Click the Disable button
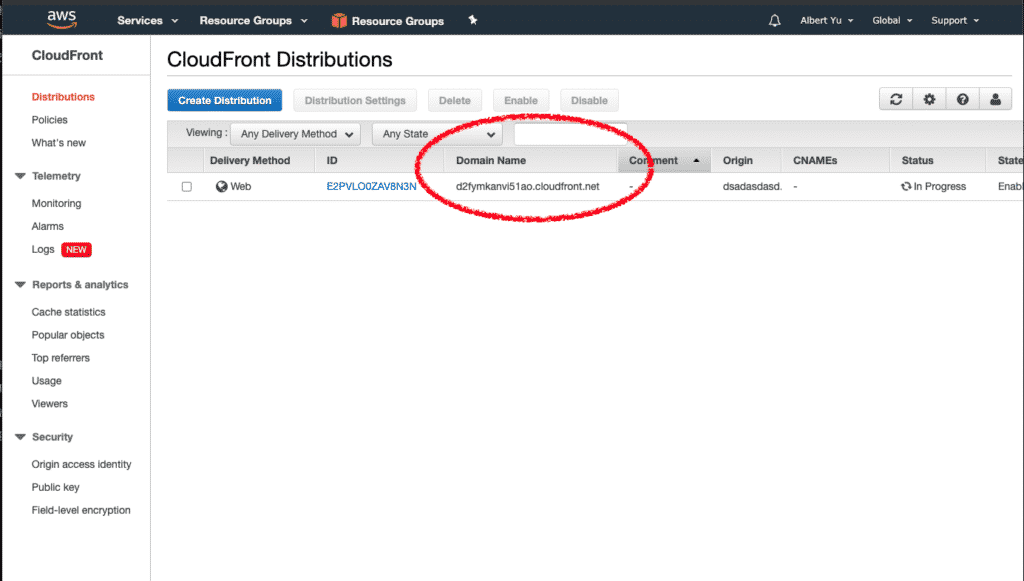Screen dimensions: 1024x581 click(589, 101)
